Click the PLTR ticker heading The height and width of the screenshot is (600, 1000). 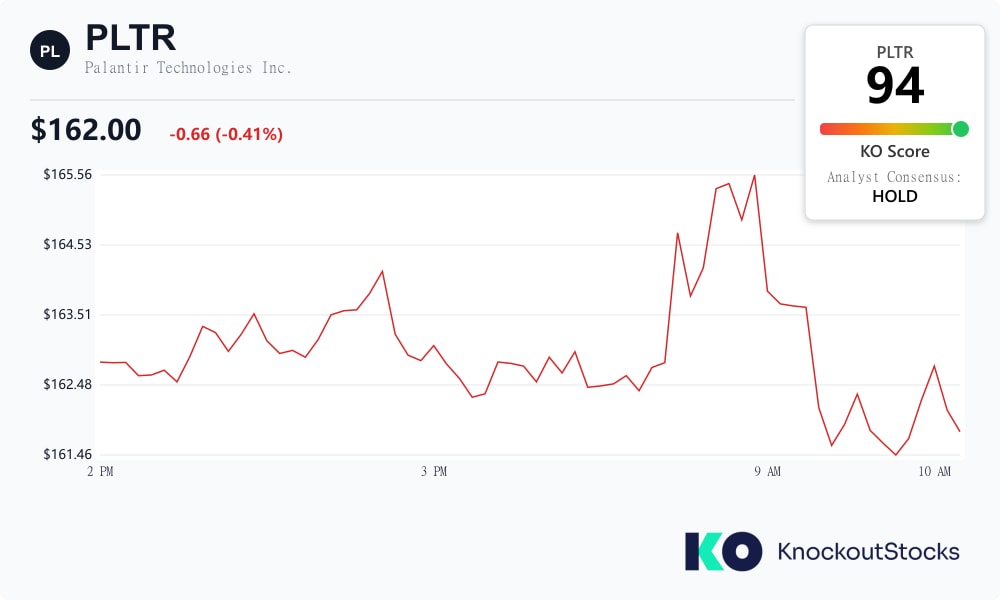coord(131,38)
